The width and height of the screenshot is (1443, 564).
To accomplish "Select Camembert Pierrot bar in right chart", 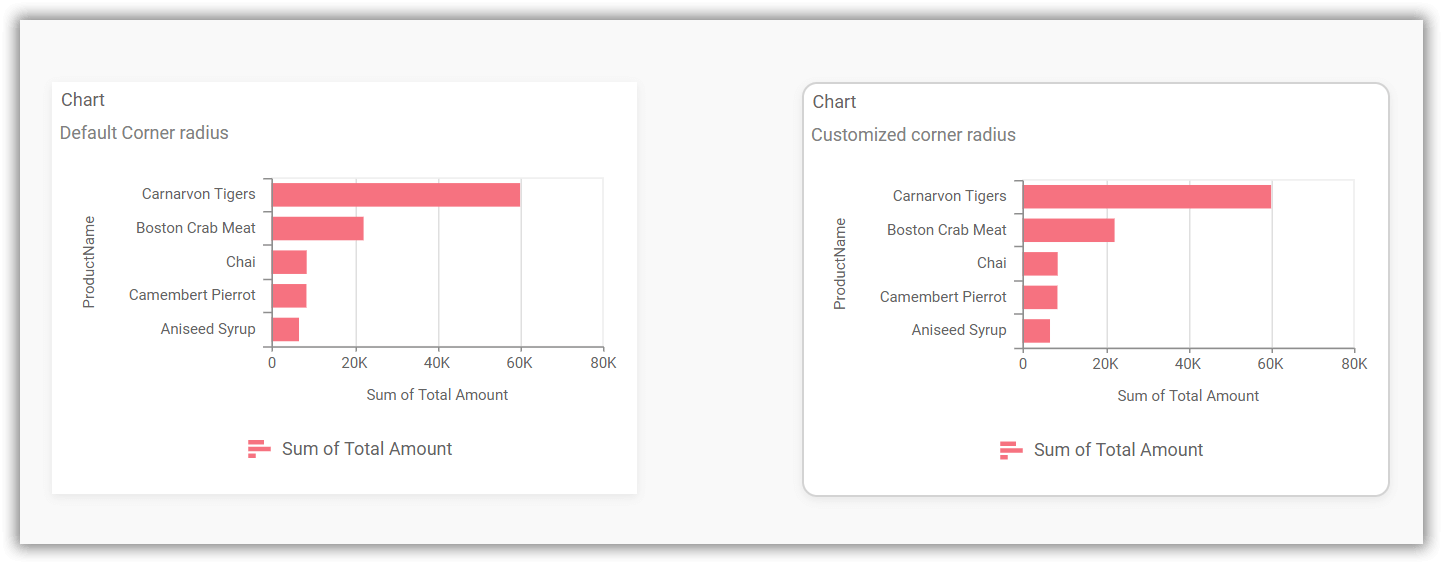I will (1040, 297).
